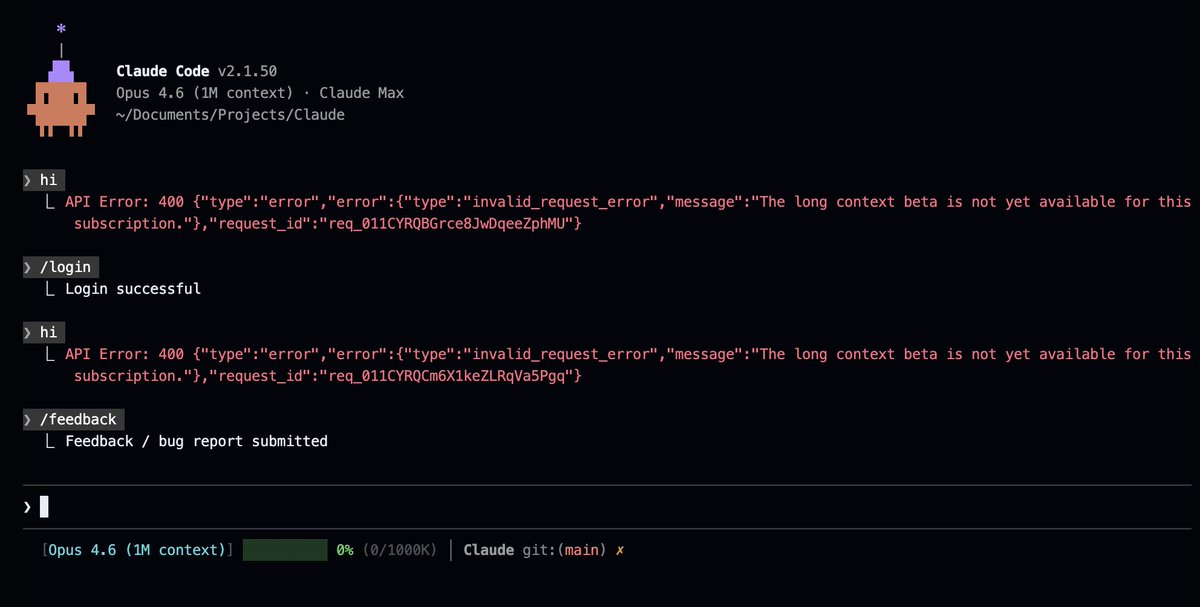The image size is (1200, 607).
Task: Click the git:(main) branch indicator
Action: point(564,550)
